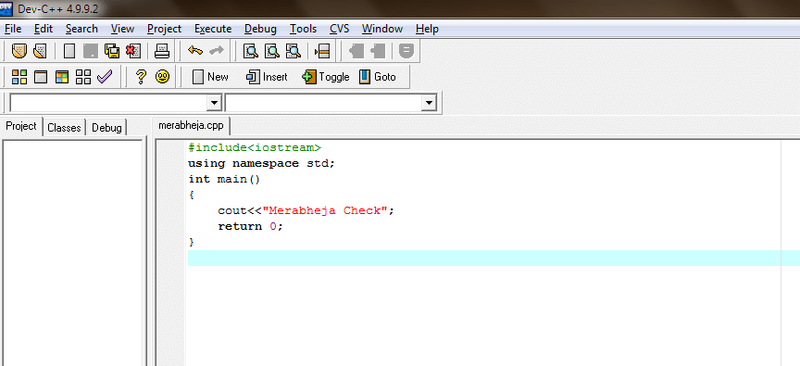
Task: Click the Goto line icon in search toolbar
Action: [x=322, y=51]
